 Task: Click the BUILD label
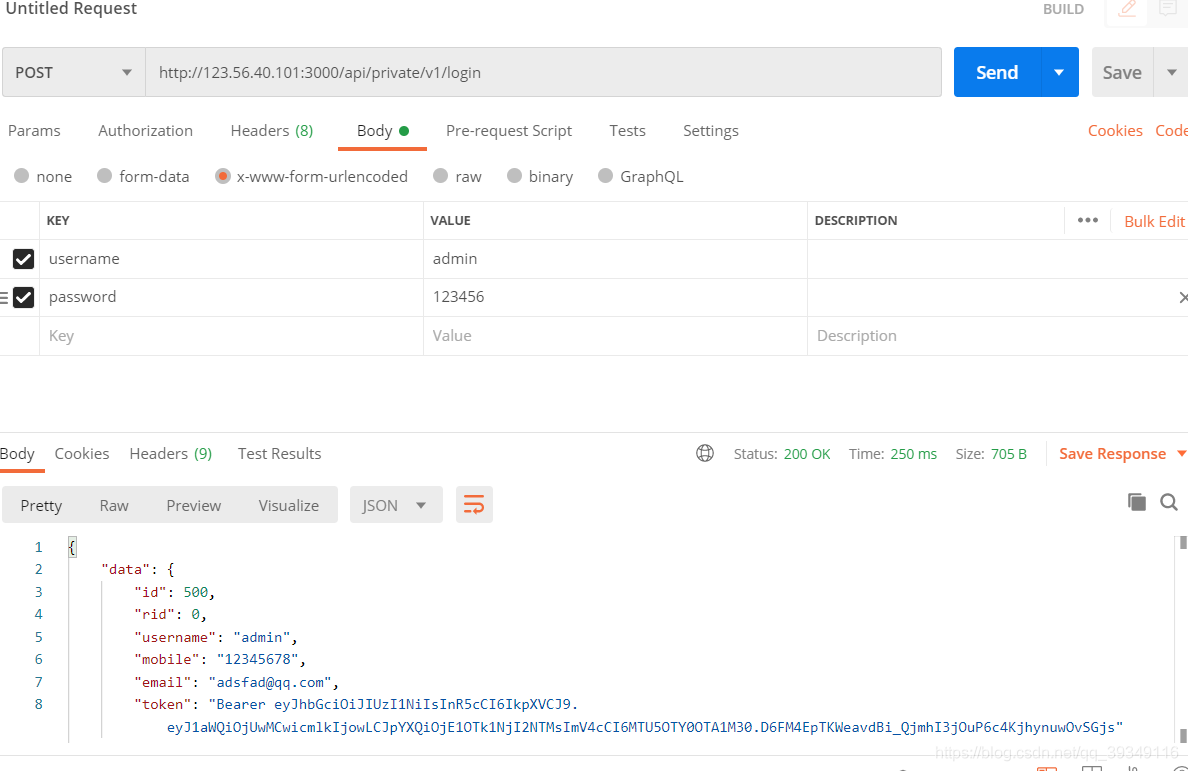coord(1063,9)
